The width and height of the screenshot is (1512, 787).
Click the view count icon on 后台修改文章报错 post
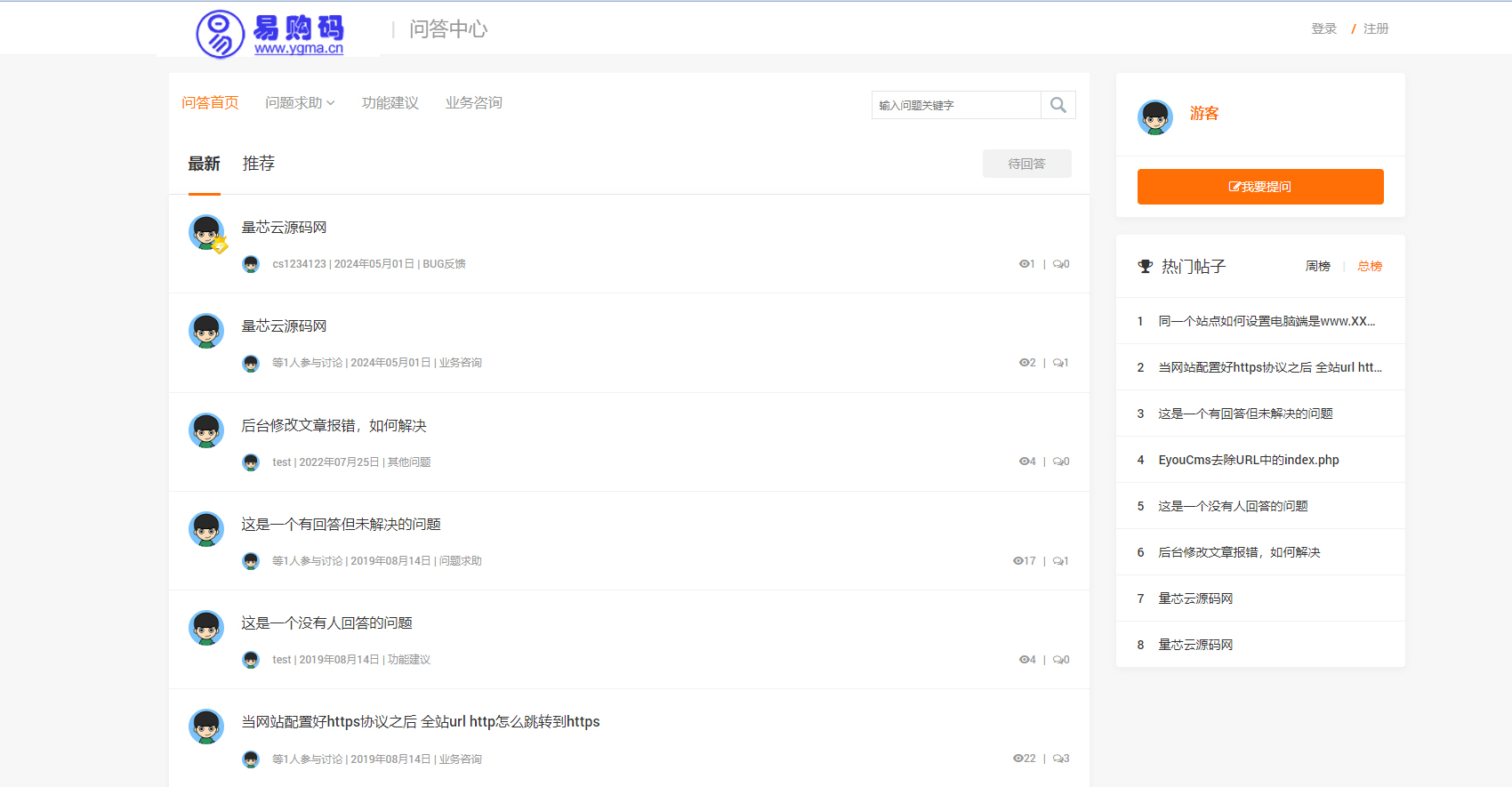(1023, 462)
